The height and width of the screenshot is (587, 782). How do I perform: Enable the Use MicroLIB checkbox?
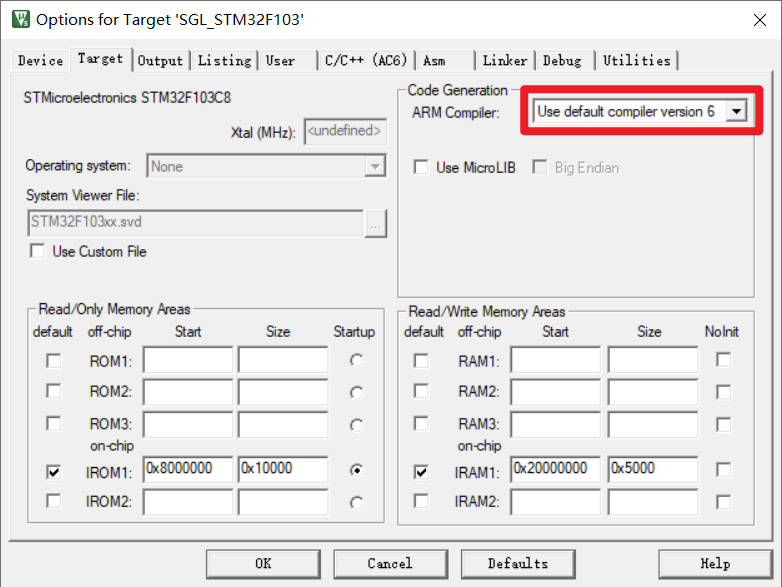tap(421, 167)
